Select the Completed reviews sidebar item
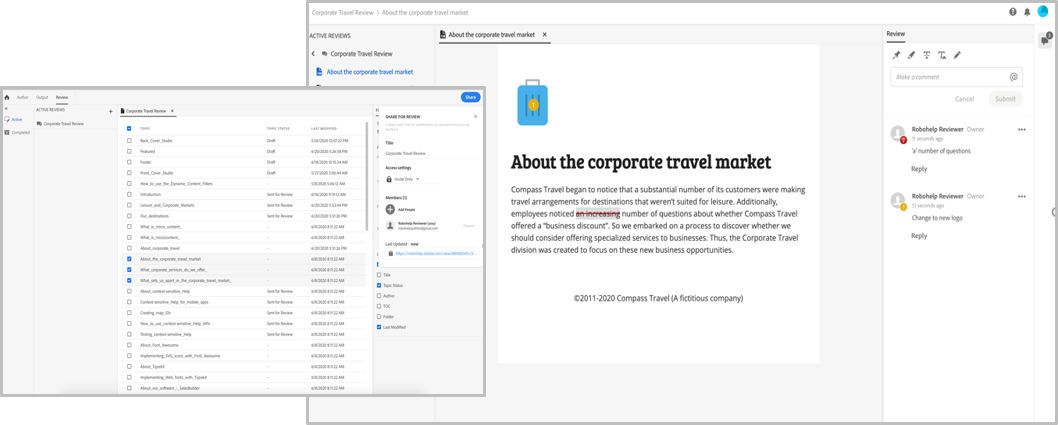Image resolution: width=1058 pixels, height=425 pixels. [x=17, y=132]
